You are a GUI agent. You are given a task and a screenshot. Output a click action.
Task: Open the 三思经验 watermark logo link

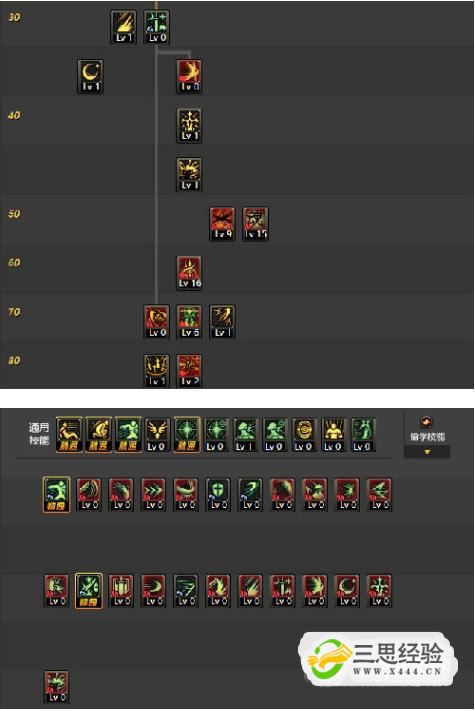click(376, 658)
